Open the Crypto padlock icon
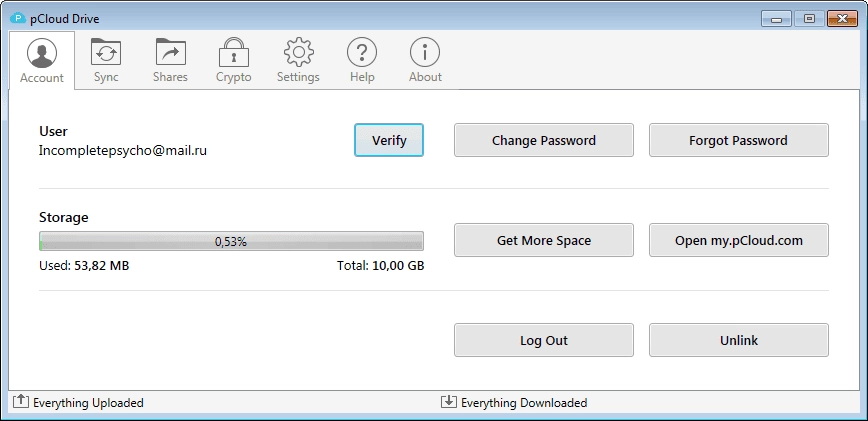 click(x=234, y=53)
